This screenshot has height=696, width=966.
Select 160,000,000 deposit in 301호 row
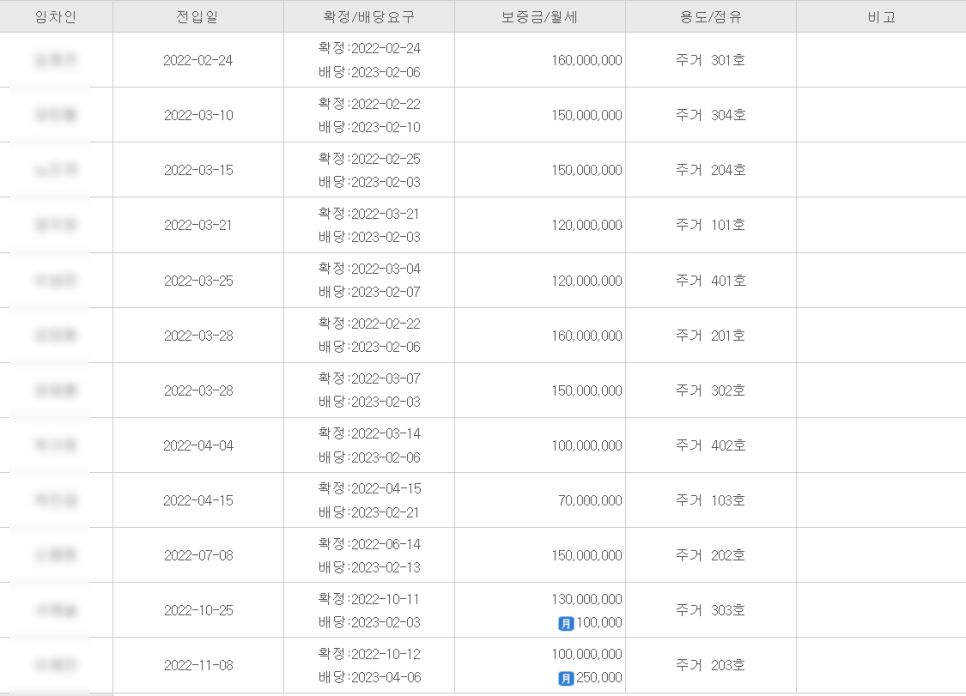coord(586,60)
